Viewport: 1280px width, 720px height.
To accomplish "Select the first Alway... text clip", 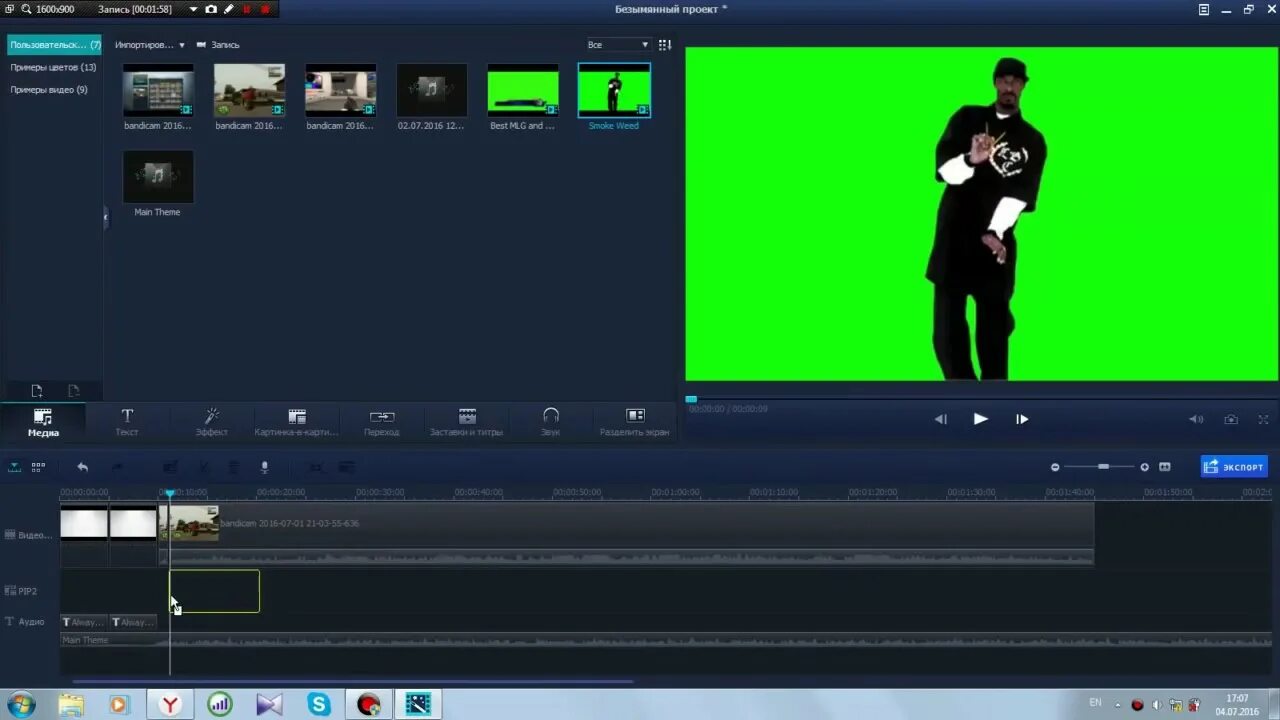I will click(84, 622).
